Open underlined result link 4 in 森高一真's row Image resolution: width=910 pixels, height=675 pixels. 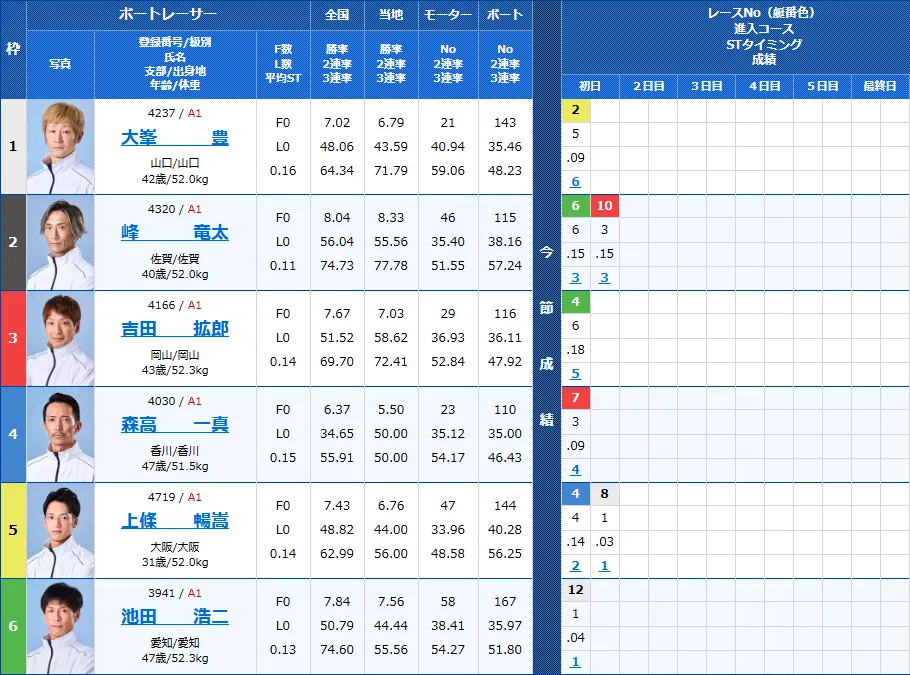575,469
